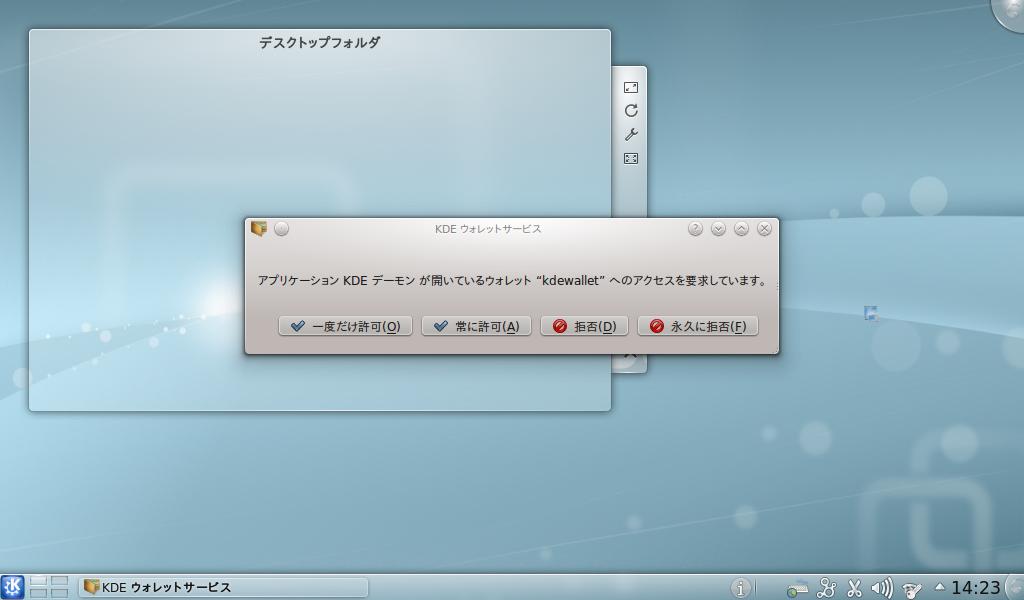Open the Plasma desktop toolbox in top-right corner
This screenshot has height=600, width=1024.
click(x=1009, y=13)
